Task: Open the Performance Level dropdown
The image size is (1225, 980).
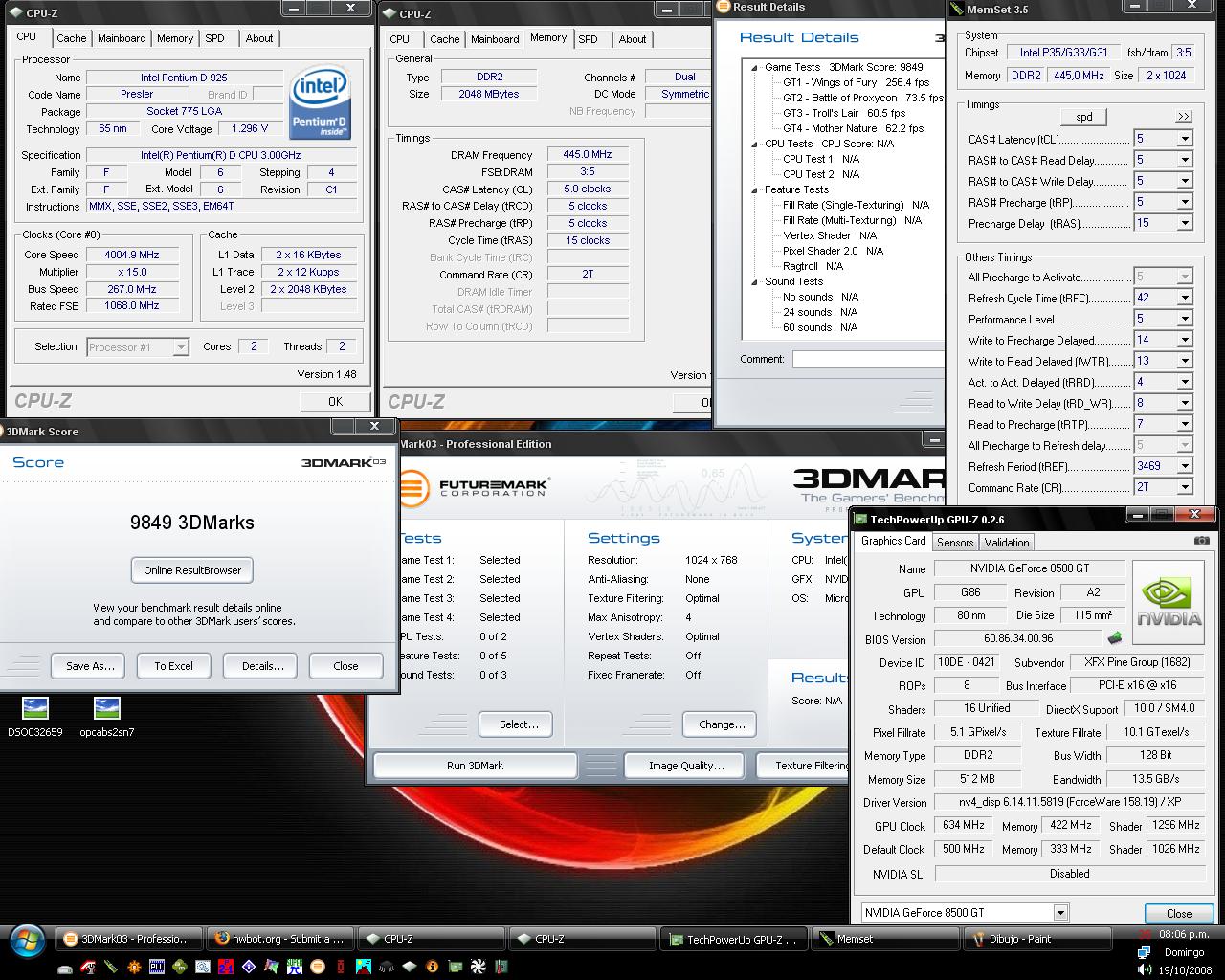Action: (x=1184, y=319)
